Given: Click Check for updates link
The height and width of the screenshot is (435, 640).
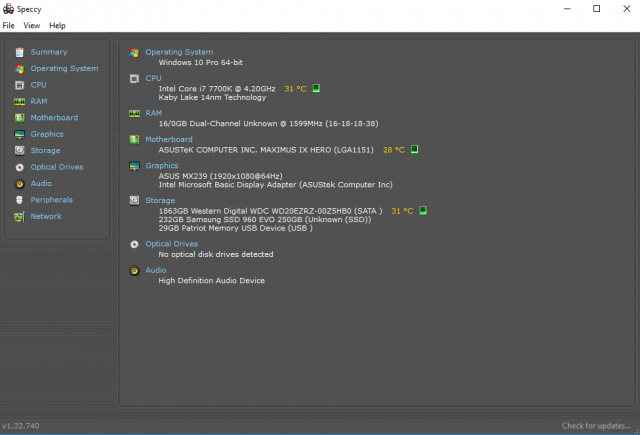Looking at the screenshot, I should point(597,426).
